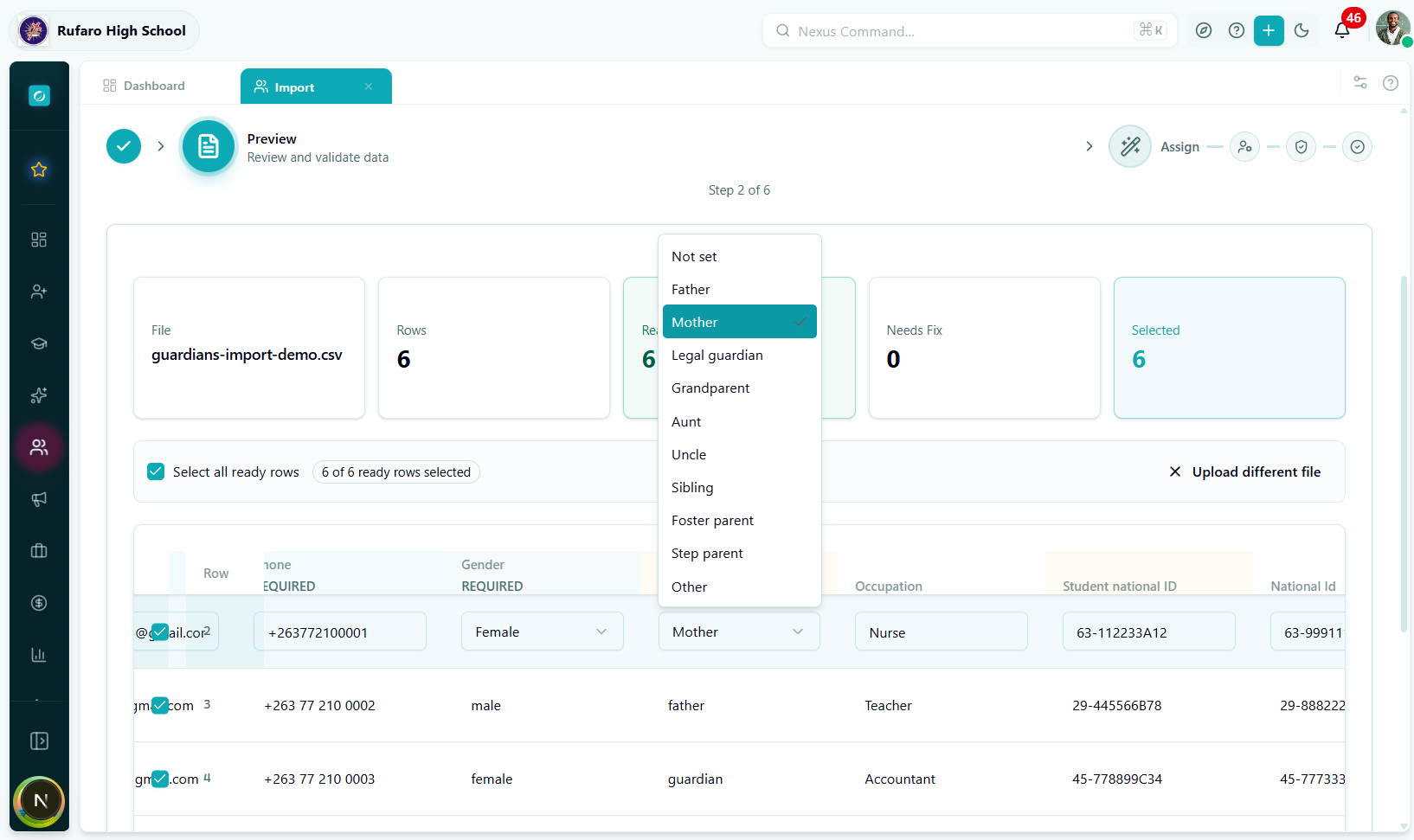This screenshot has height=840, width=1414.
Task: Open the dashboard grid icon in sidebar
Action: [39, 240]
